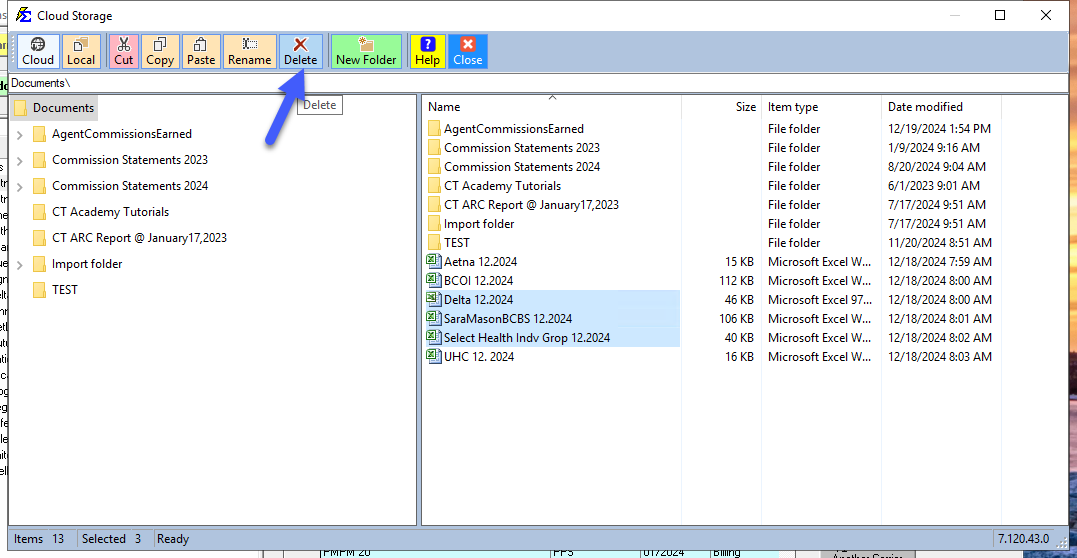1077x558 pixels.
Task: Click date 11/20/2024 8:51 AM
Action: (x=940, y=243)
